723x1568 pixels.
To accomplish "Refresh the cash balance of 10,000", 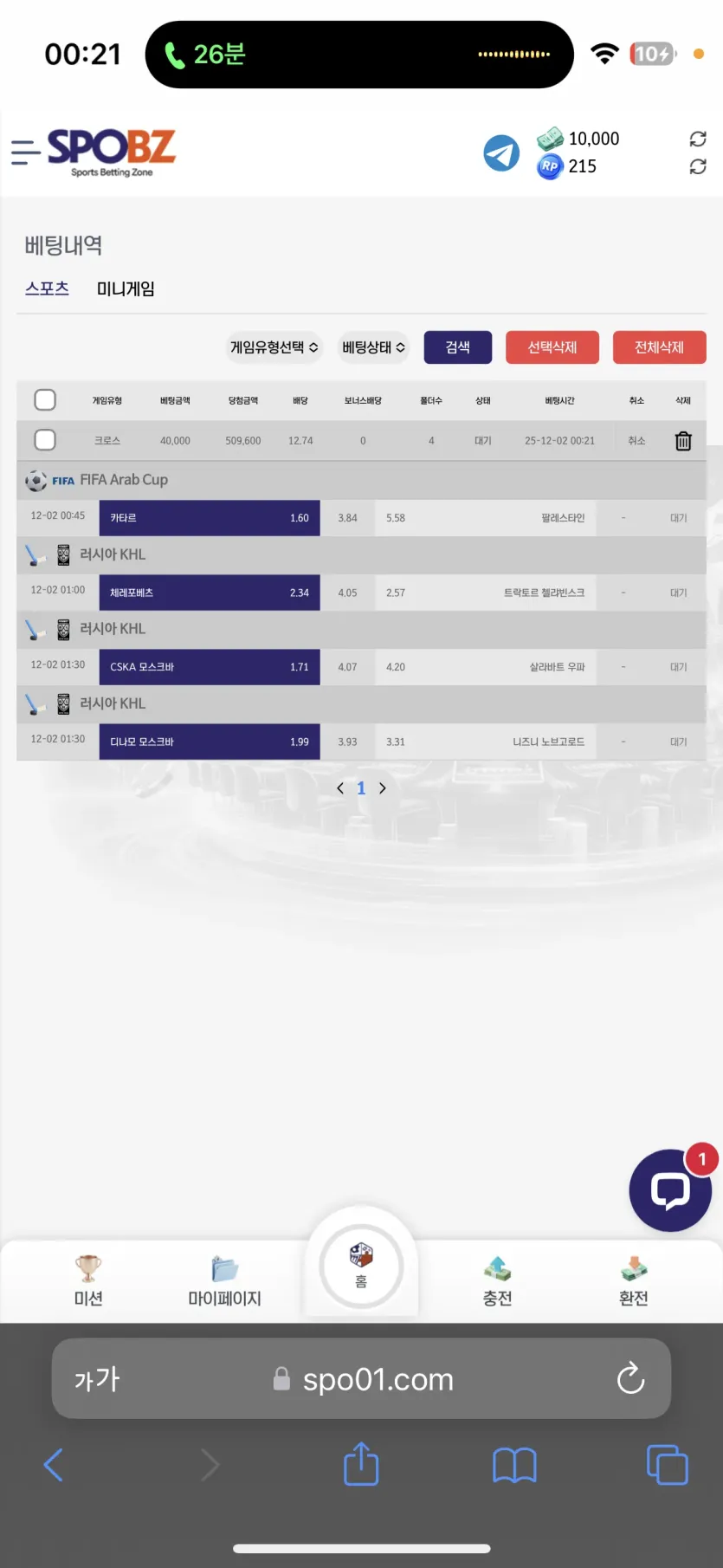I will click(698, 139).
